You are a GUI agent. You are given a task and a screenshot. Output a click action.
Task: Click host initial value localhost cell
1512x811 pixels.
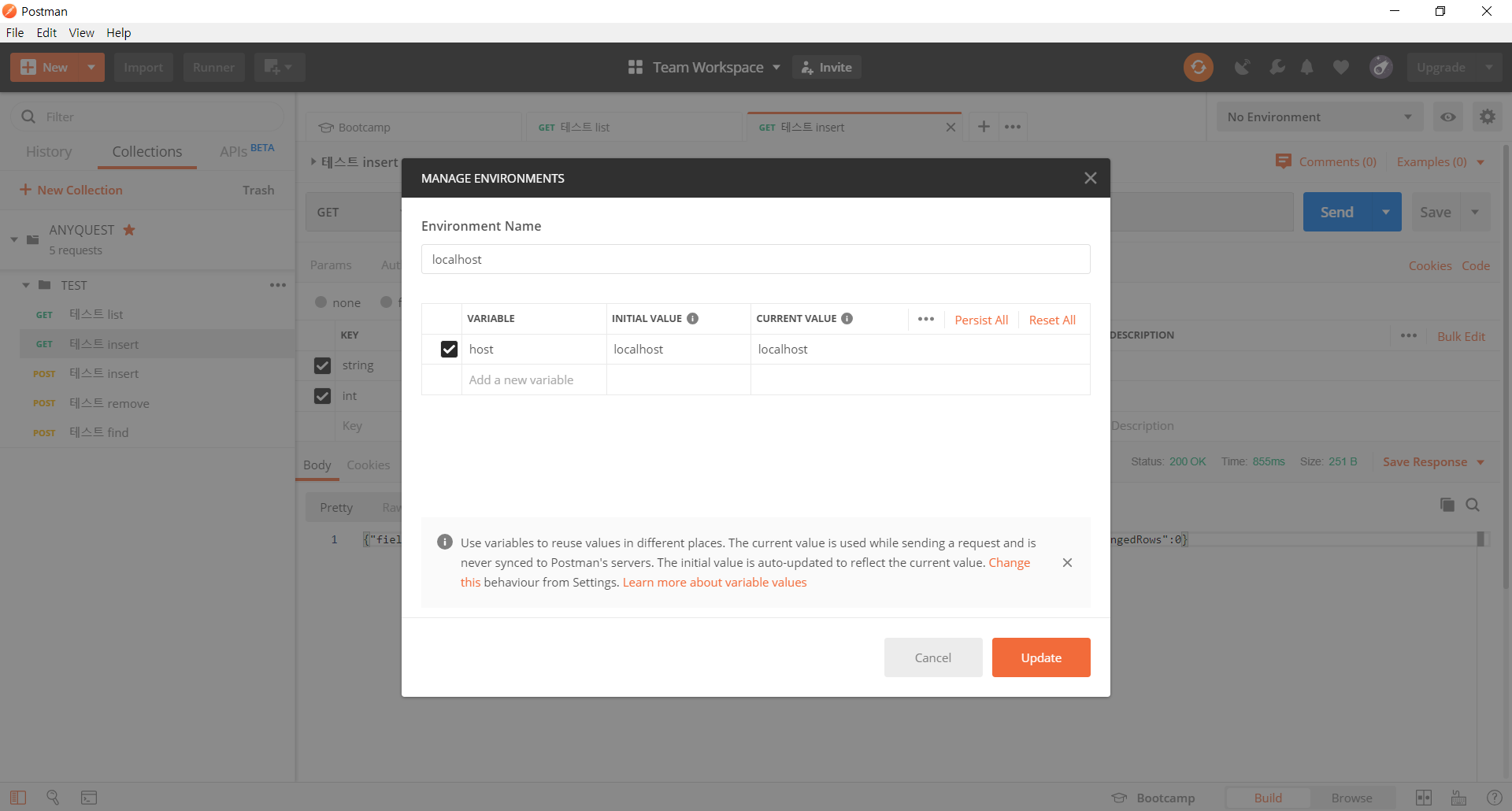pyautogui.click(x=678, y=349)
